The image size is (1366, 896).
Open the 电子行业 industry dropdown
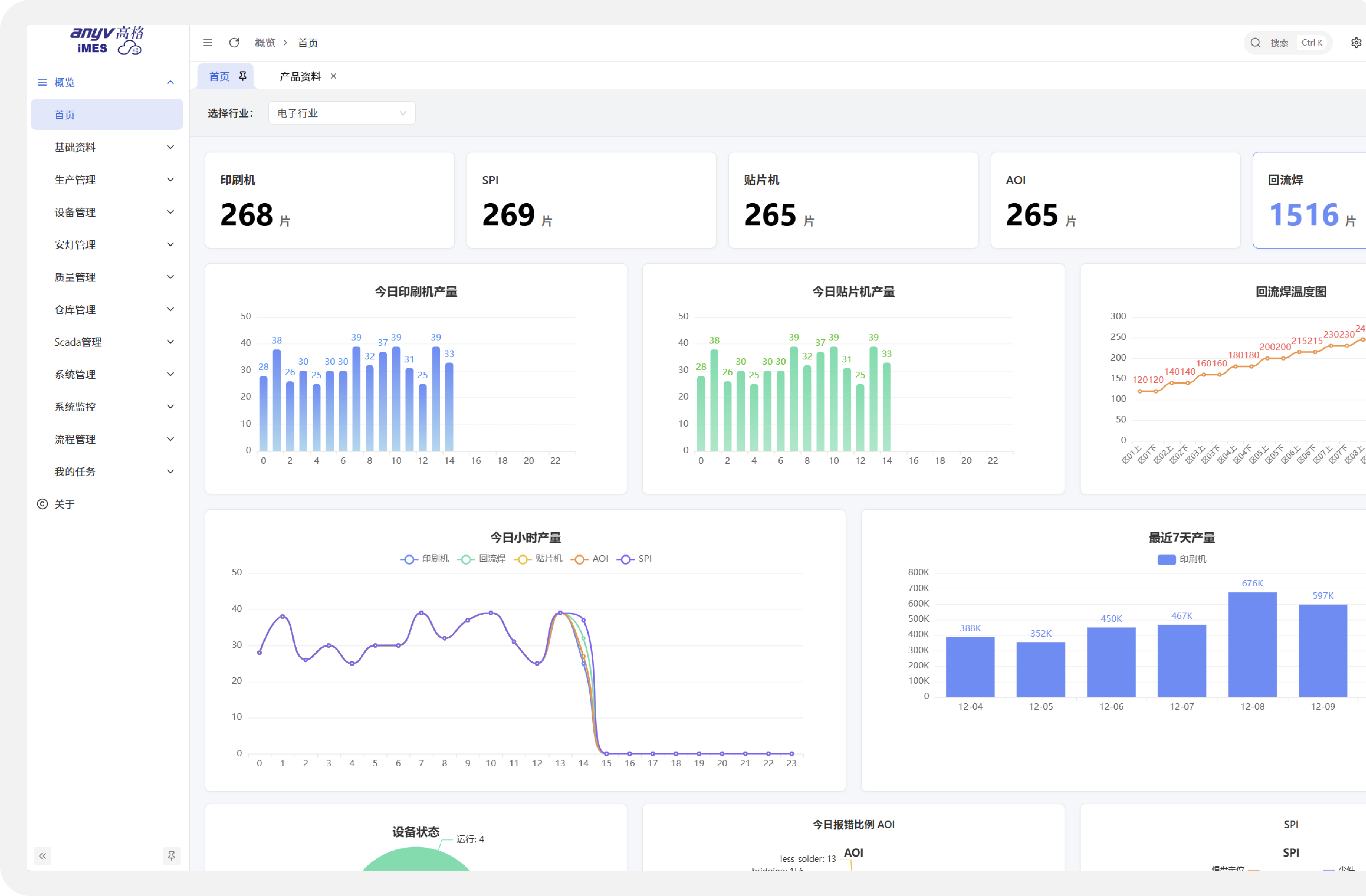tap(341, 113)
